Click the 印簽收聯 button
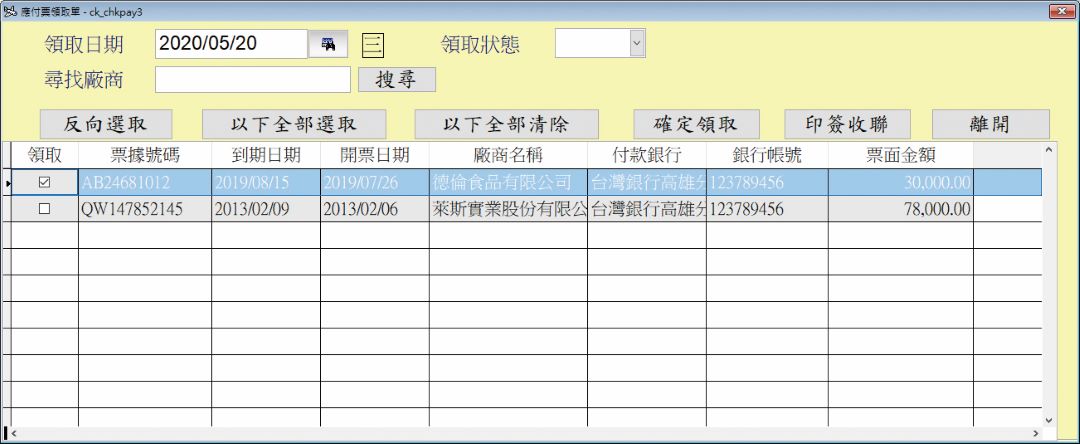1080x444 pixels. tap(847, 124)
